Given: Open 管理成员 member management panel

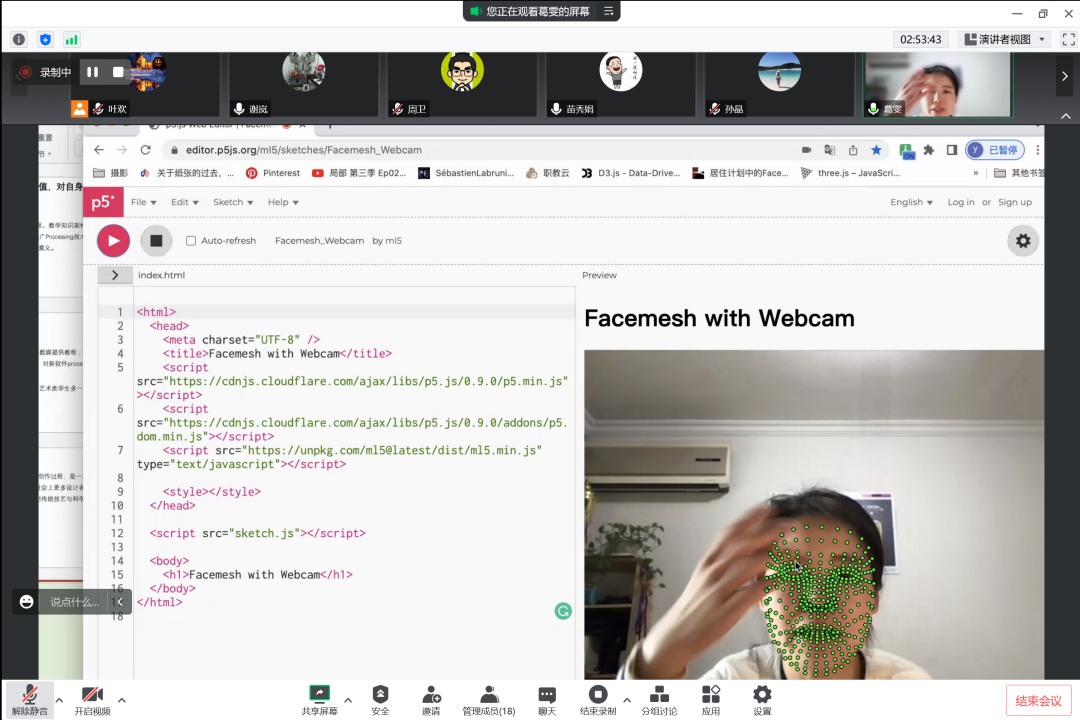Looking at the screenshot, I should point(489,696).
